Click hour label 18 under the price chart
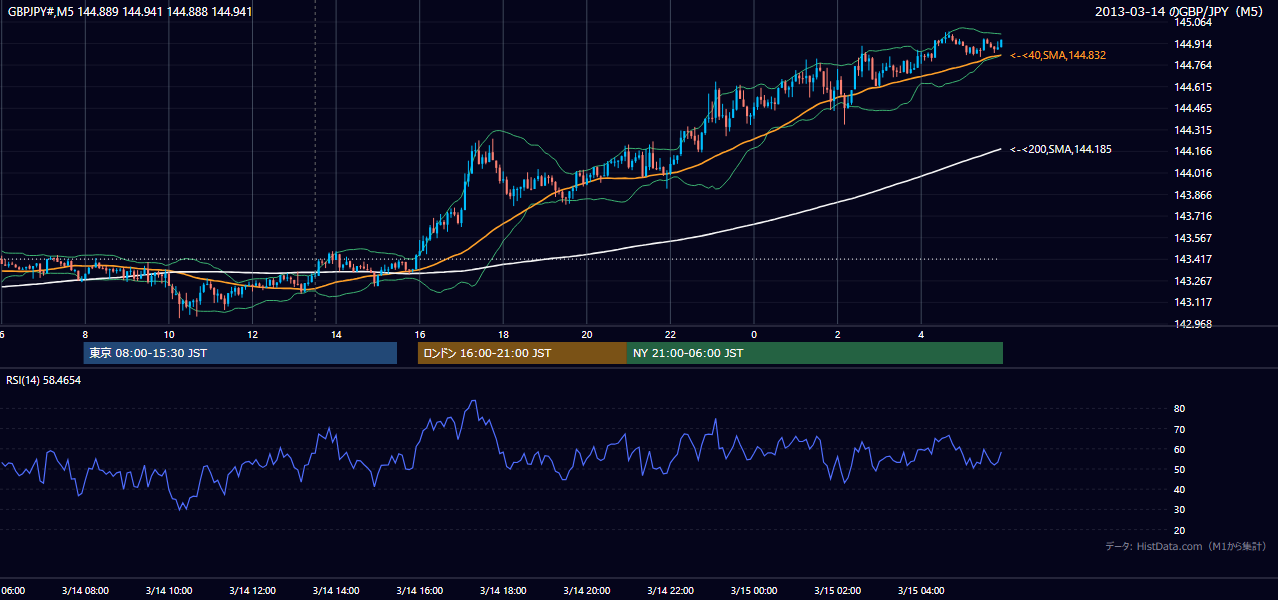This screenshot has height=600, width=1278. [x=503, y=334]
